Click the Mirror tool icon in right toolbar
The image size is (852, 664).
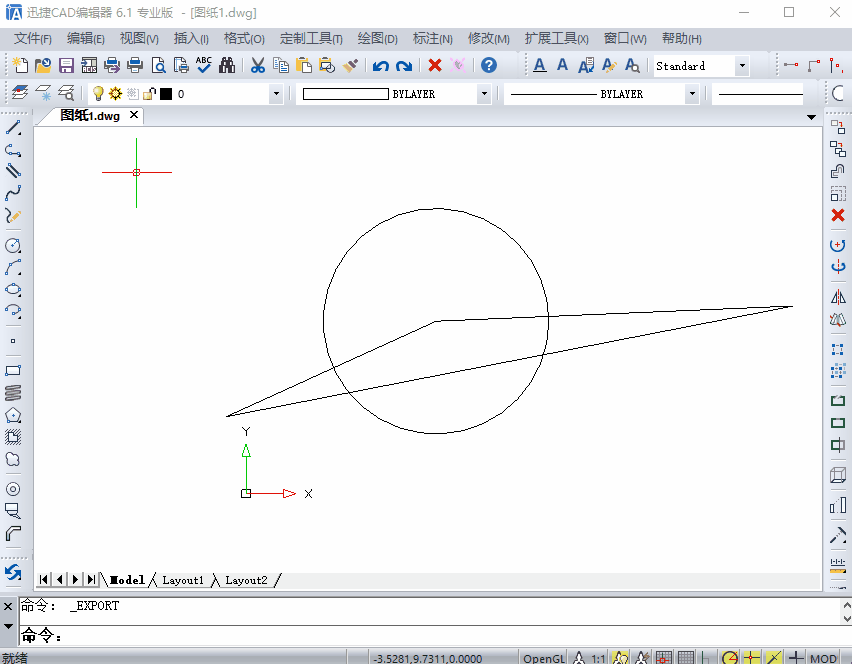click(x=838, y=297)
